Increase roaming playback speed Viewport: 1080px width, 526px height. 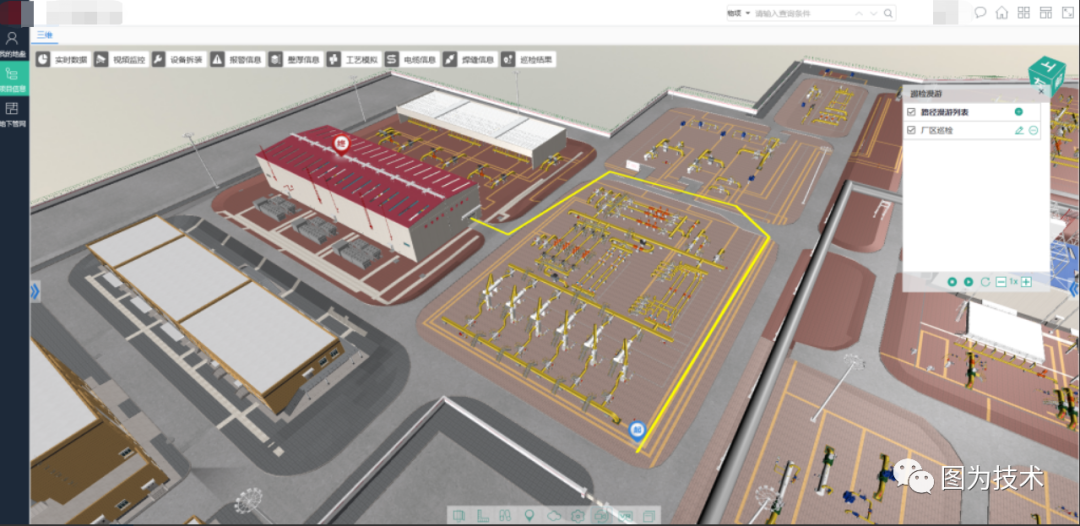1026,282
